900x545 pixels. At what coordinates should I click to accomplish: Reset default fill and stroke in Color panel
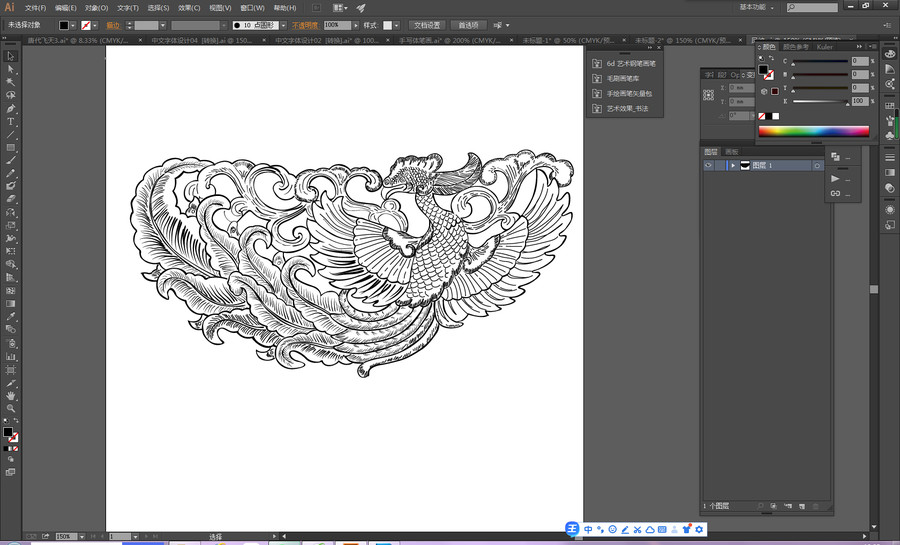762,59
